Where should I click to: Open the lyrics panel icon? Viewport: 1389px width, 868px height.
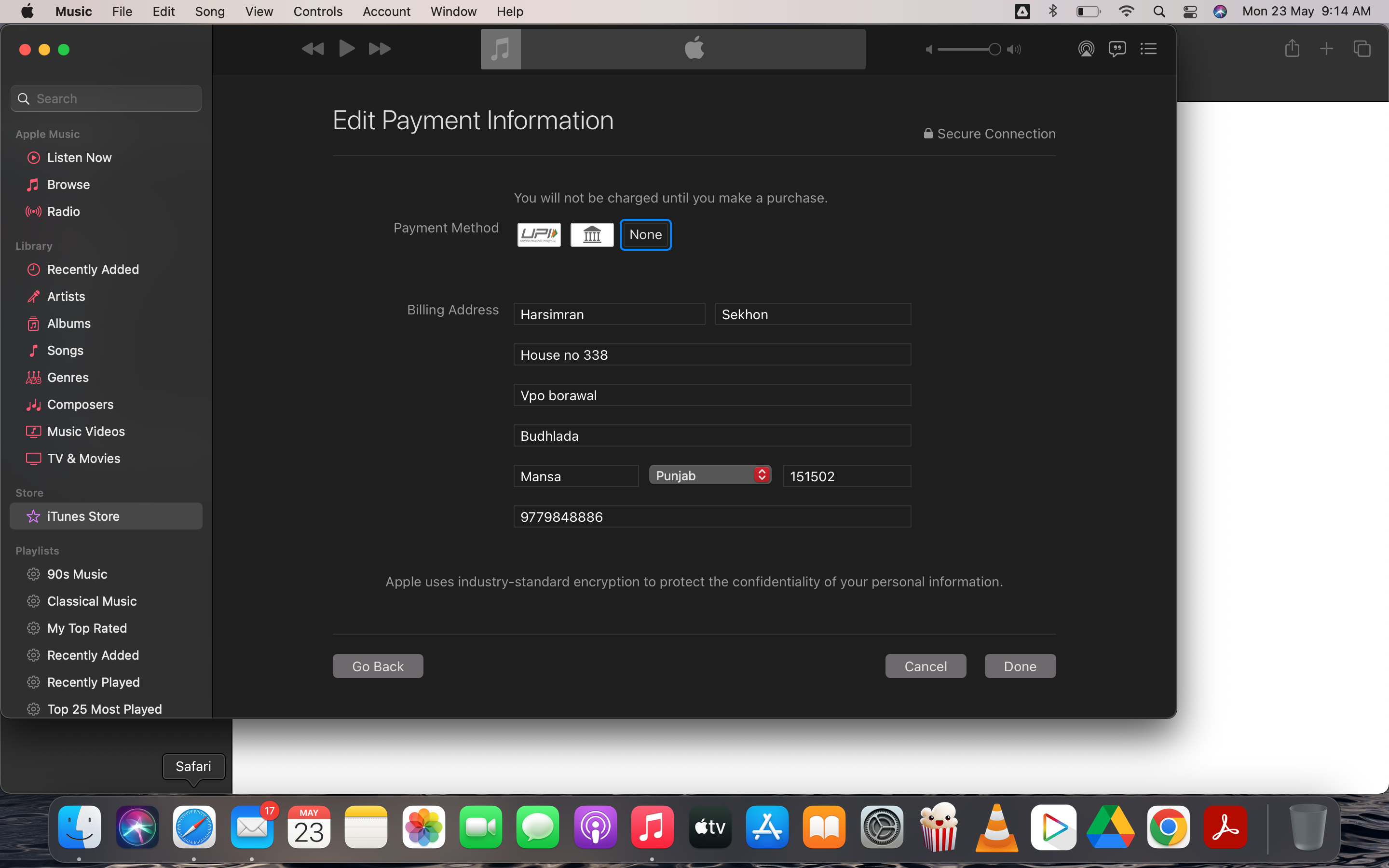tap(1117, 49)
